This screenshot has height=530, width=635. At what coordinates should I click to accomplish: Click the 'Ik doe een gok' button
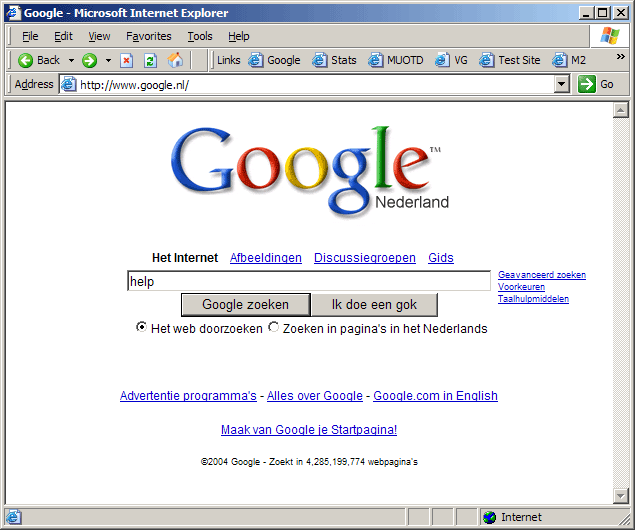pos(374,305)
